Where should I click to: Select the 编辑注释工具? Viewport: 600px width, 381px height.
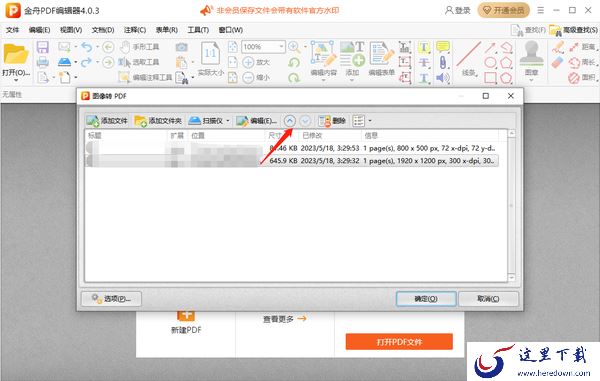click(145, 77)
